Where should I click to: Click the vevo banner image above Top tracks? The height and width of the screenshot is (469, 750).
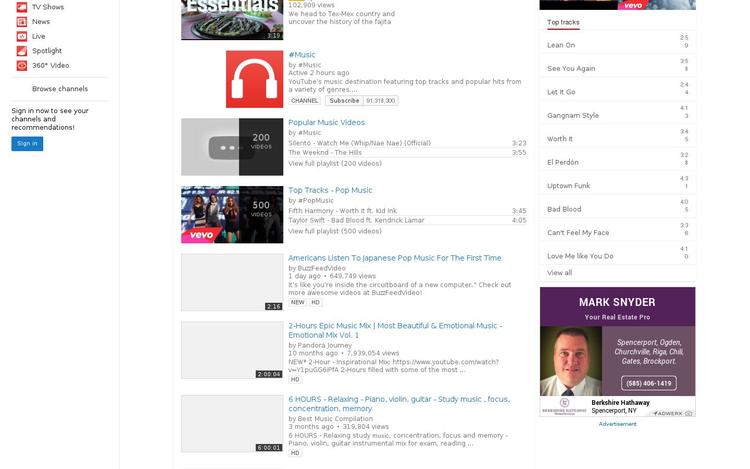tap(618, 5)
